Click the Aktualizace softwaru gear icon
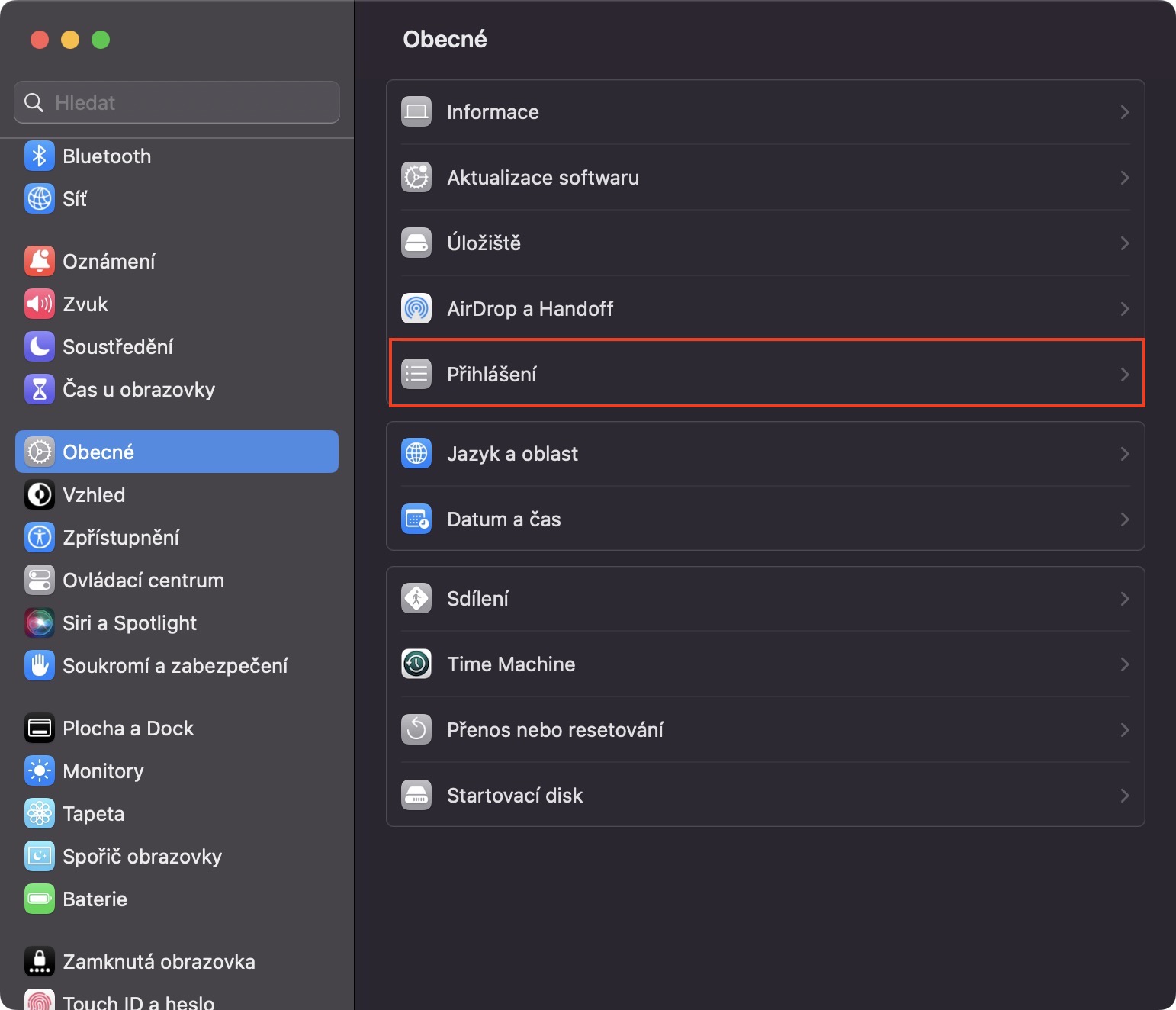 [x=416, y=178]
